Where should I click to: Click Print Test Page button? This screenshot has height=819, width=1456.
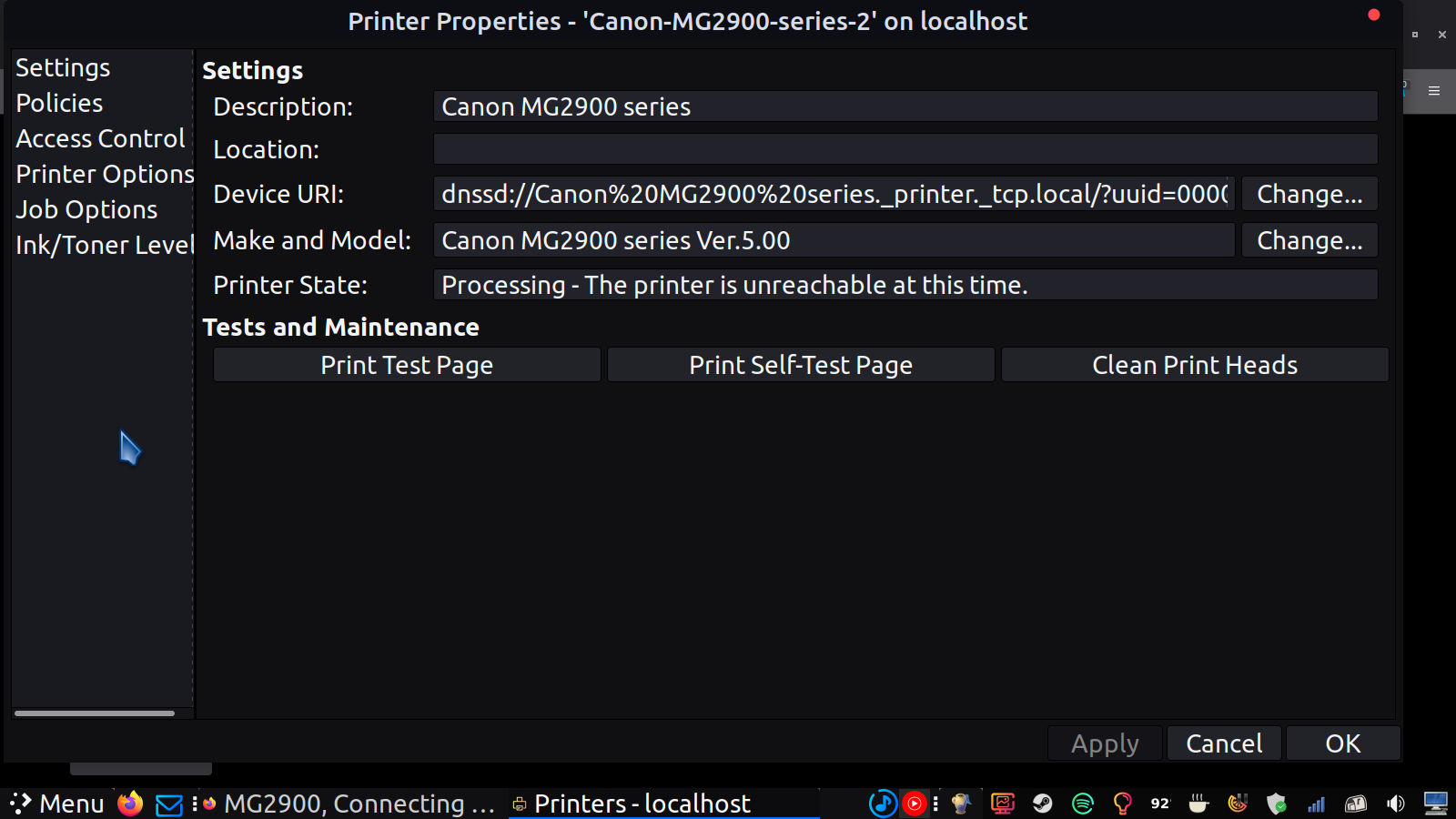click(x=407, y=365)
